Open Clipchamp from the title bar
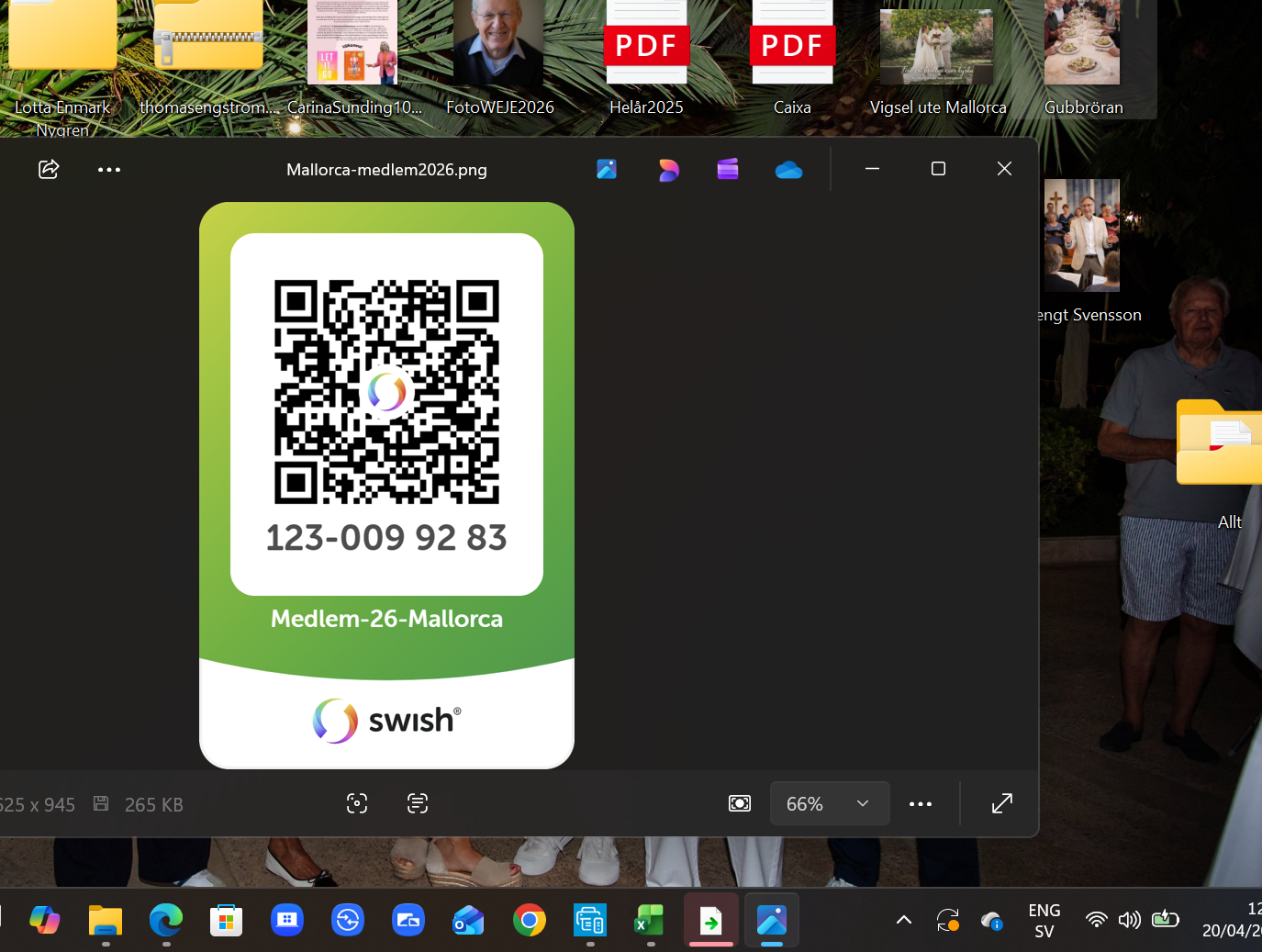Screen dimensions: 1262x952 [x=728, y=169]
